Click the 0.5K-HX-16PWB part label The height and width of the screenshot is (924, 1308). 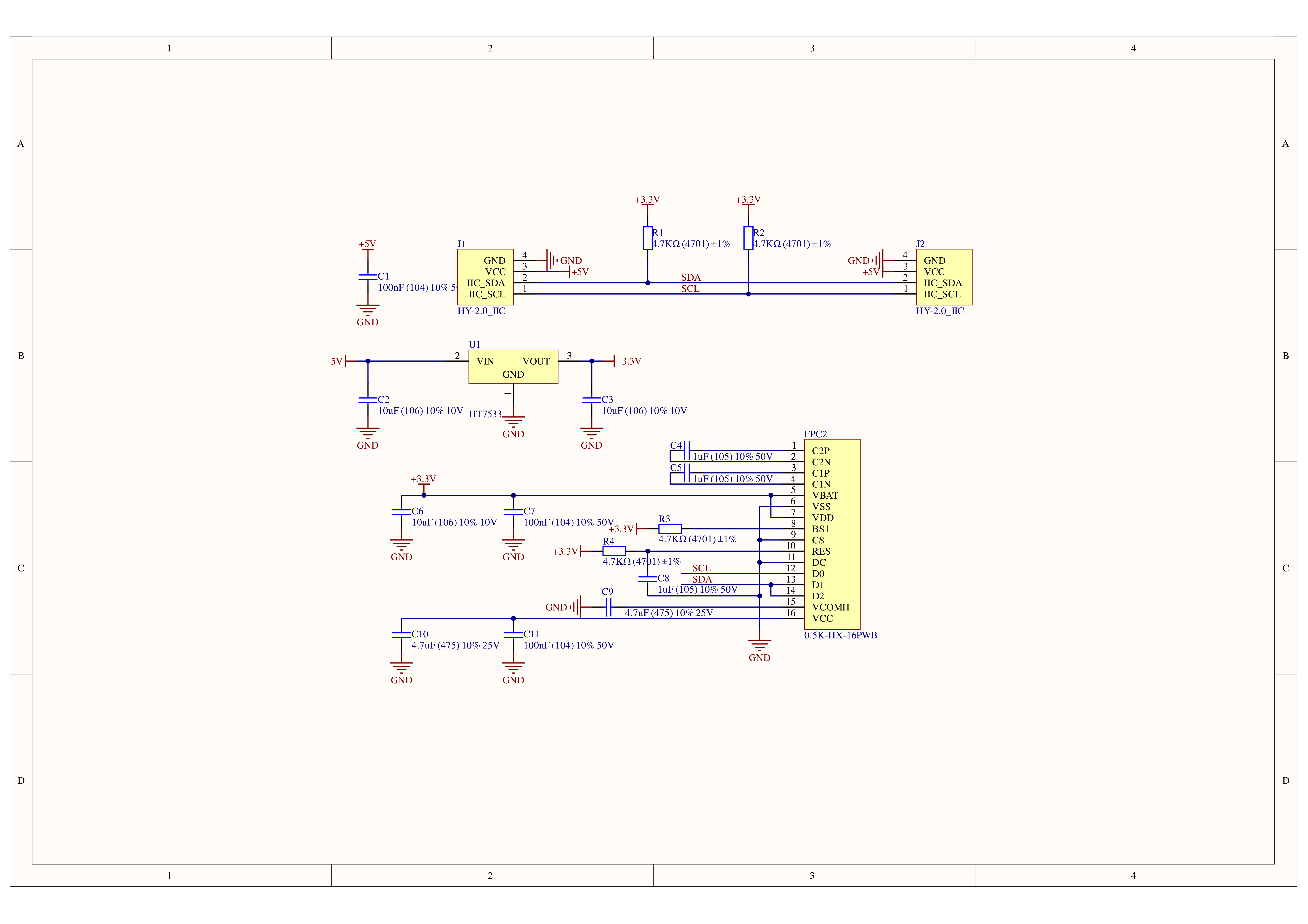pos(840,635)
